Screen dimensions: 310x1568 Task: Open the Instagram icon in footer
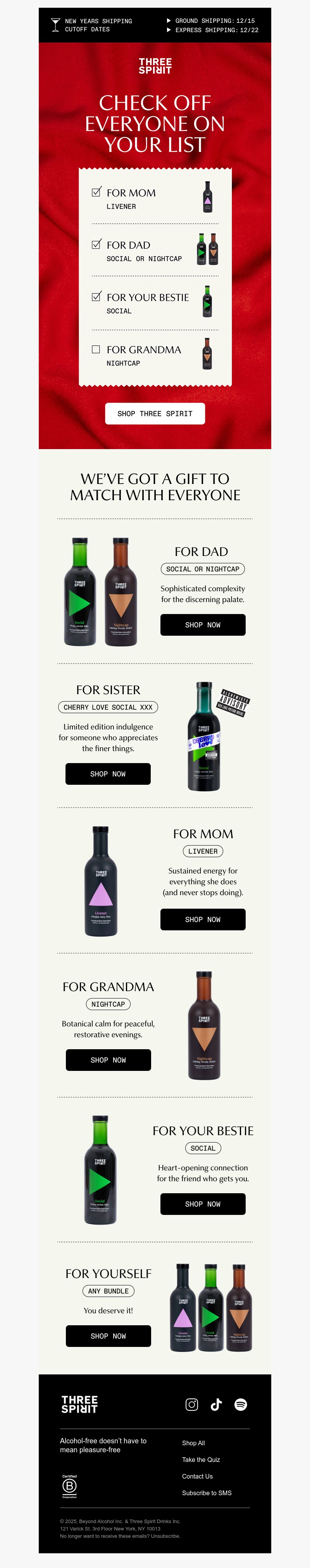point(192,1404)
